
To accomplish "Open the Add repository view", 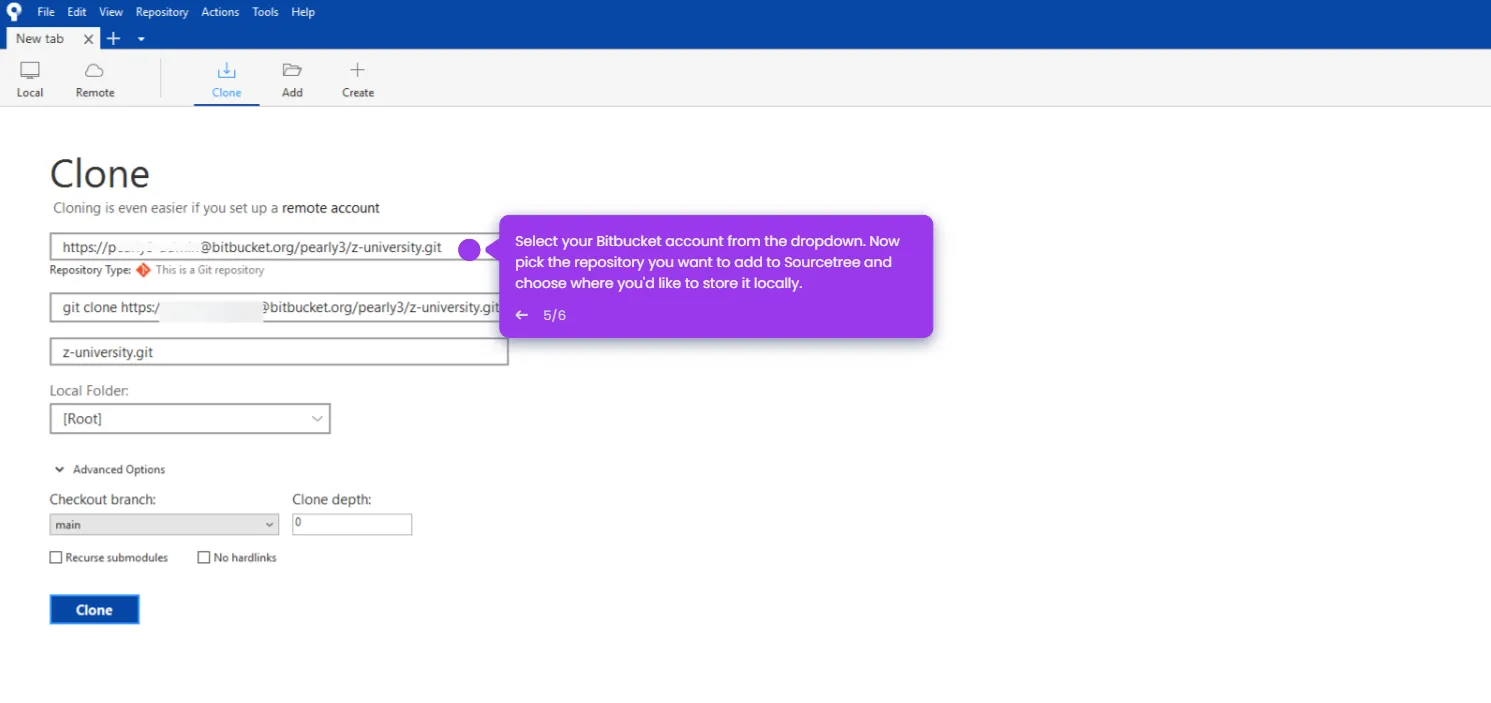I will click(292, 80).
